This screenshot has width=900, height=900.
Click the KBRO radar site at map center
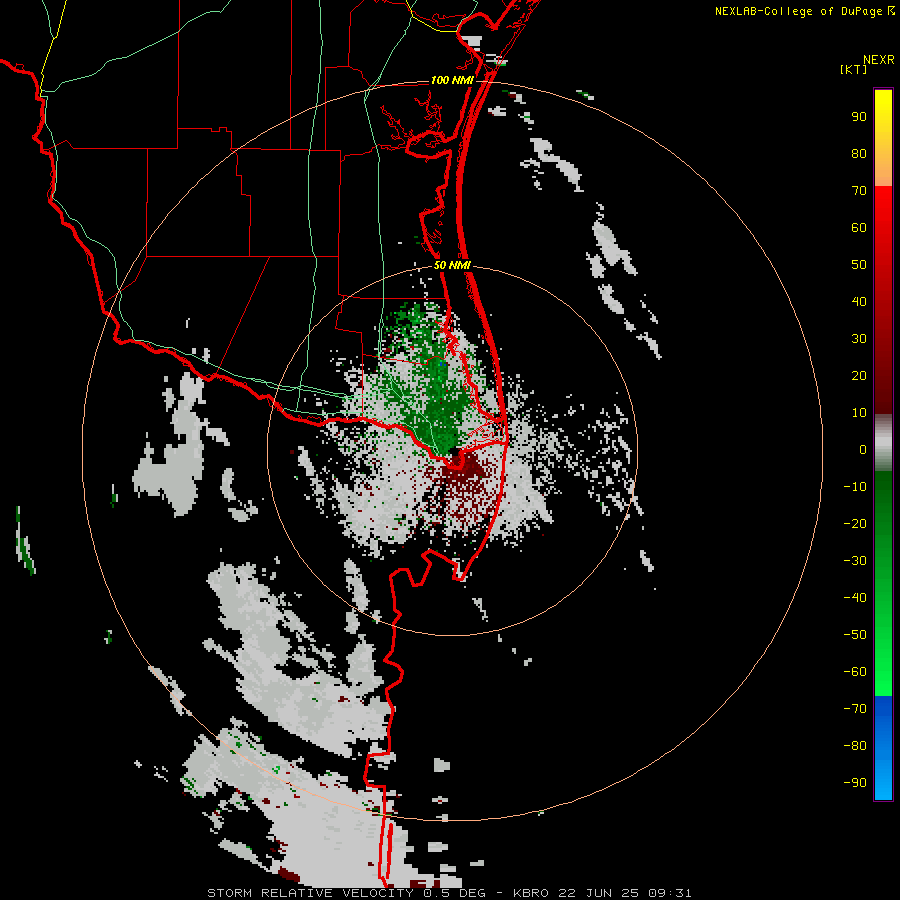pos(455,452)
